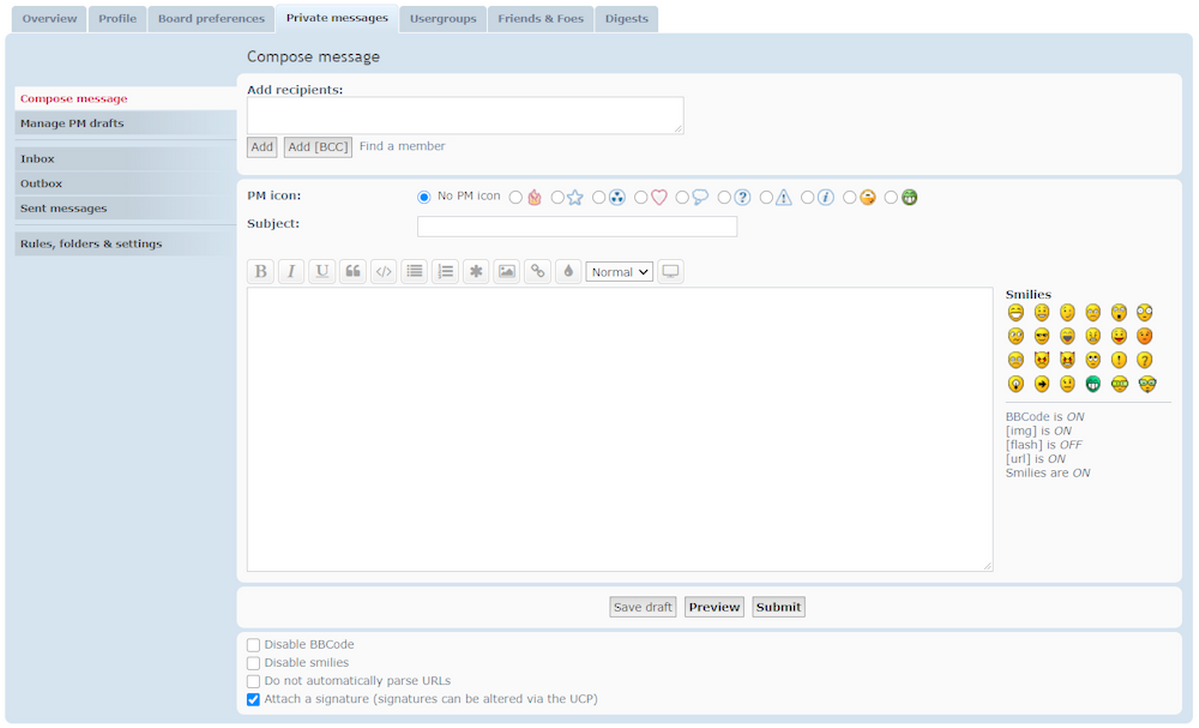Tick the Disable BBCode checkbox

[x=253, y=645]
